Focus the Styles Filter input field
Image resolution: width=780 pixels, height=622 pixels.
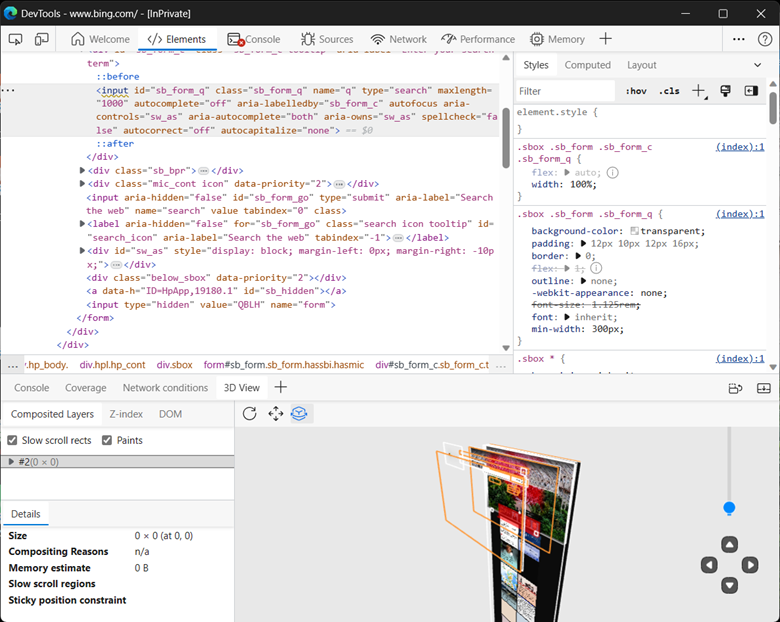tap(566, 91)
